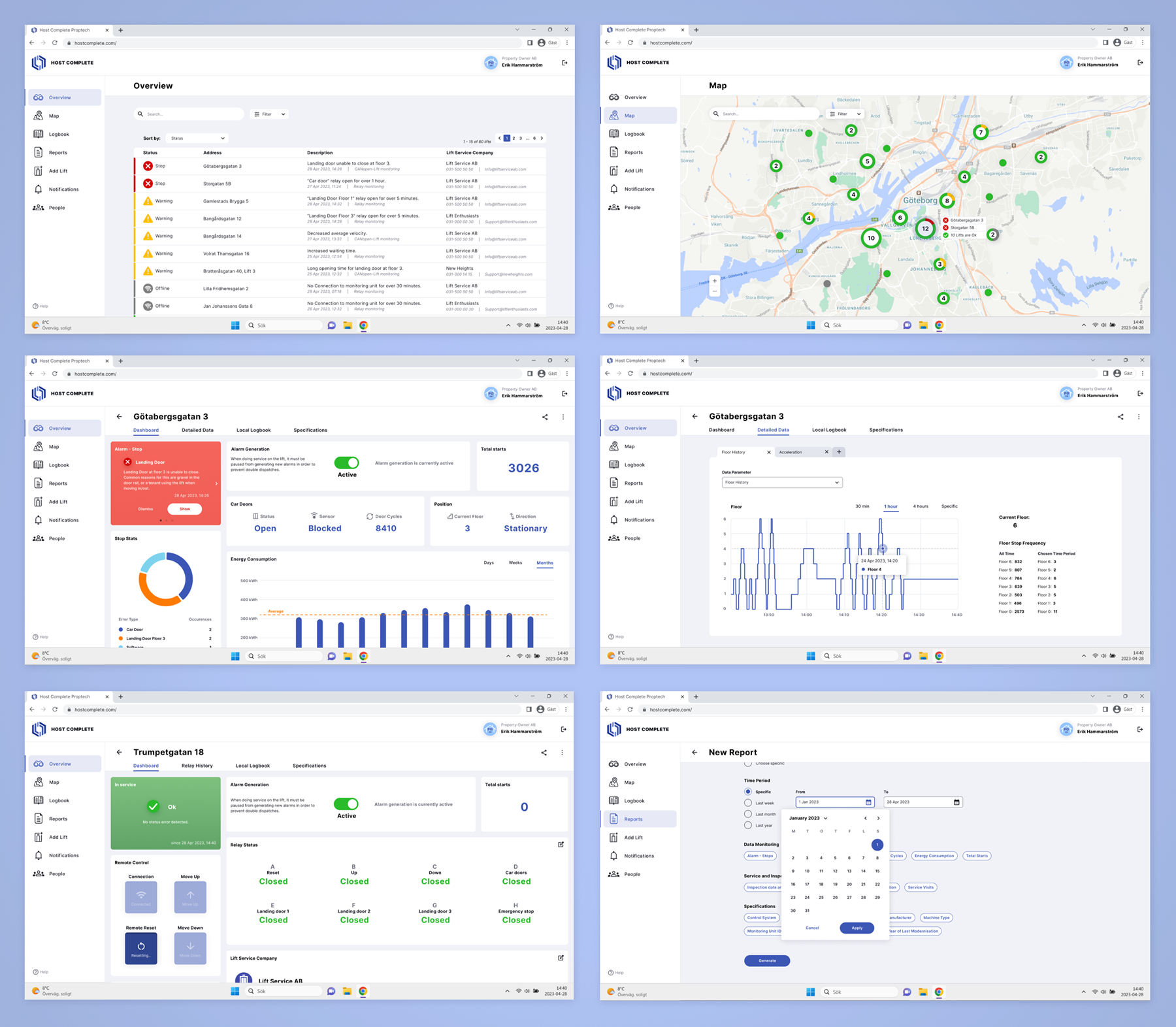Share the Götabergsgatan 3 Dashboard view
The width and height of the screenshot is (1176, 1027).
(545, 417)
